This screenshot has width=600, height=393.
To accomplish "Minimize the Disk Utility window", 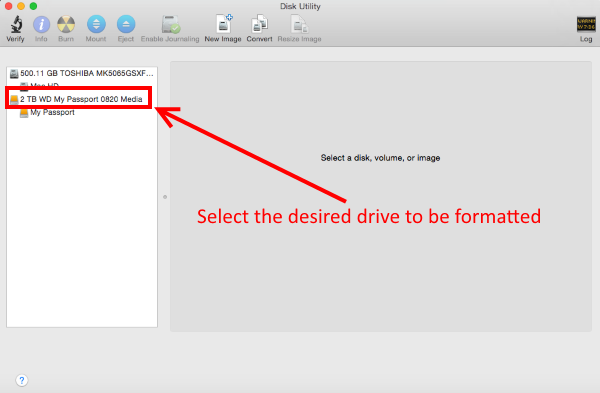I will click(21, 6).
